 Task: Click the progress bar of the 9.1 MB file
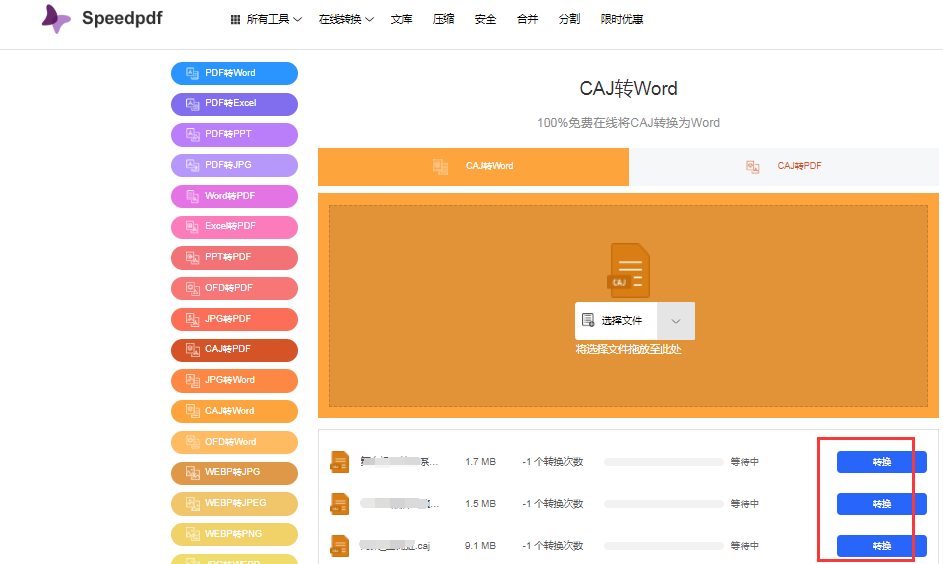(663, 546)
